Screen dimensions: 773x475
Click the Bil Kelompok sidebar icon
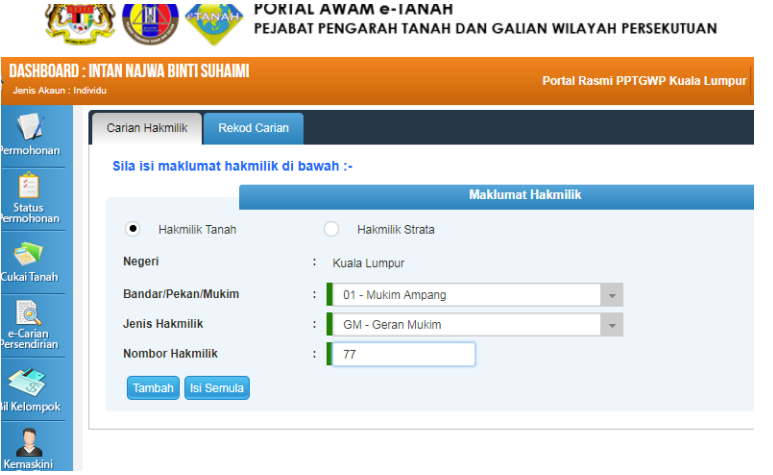30,384
